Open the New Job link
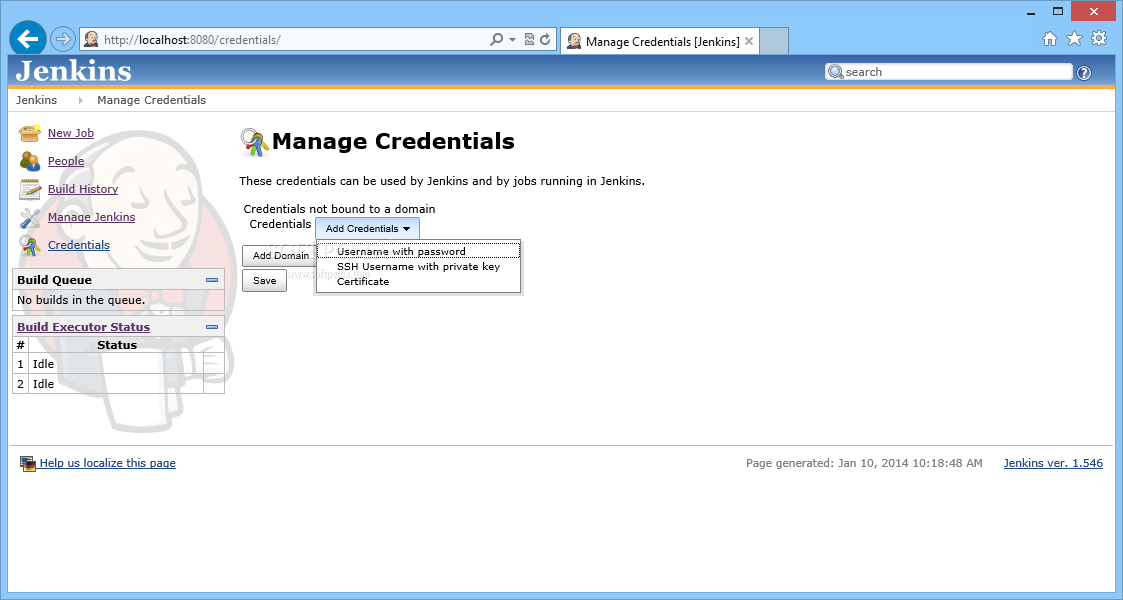 71,133
